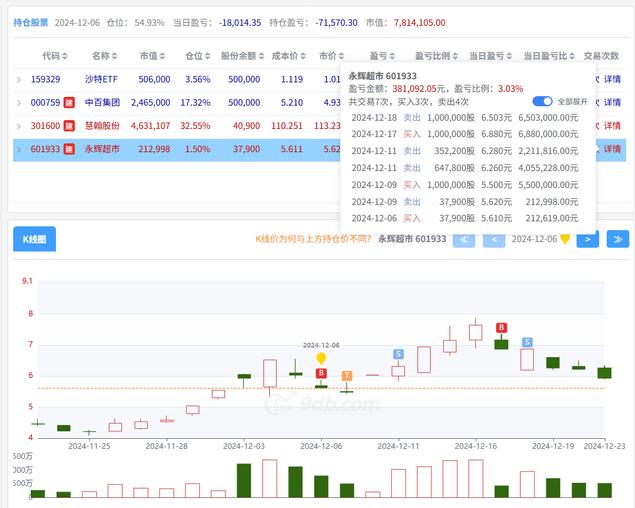Expand the 永辉超市 601933 row

[19, 149]
